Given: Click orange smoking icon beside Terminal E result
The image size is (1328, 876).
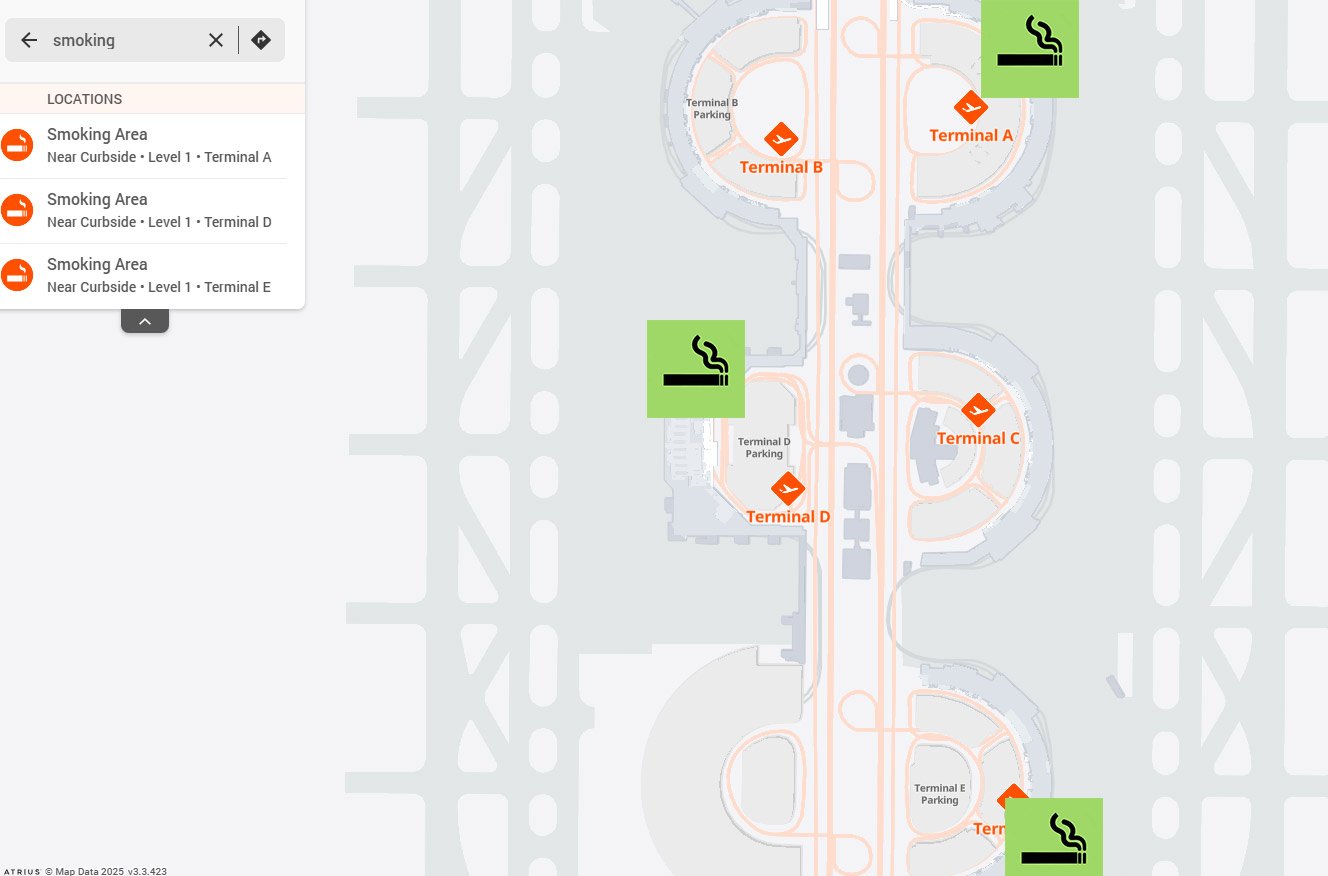Looking at the screenshot, I should (17, 274).
